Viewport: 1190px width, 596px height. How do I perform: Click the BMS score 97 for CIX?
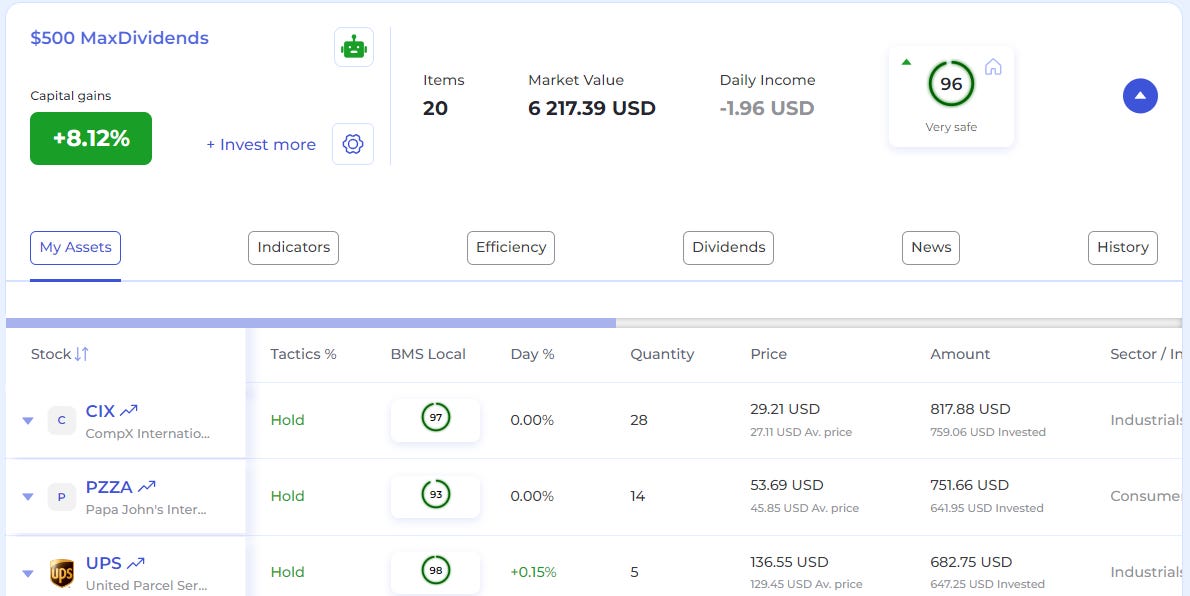coord(436,418)
